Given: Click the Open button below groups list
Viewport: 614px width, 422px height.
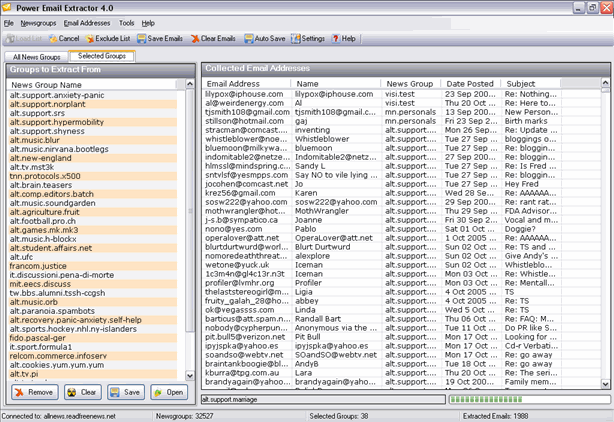Looking at the screenshot, I should point(169,392).
